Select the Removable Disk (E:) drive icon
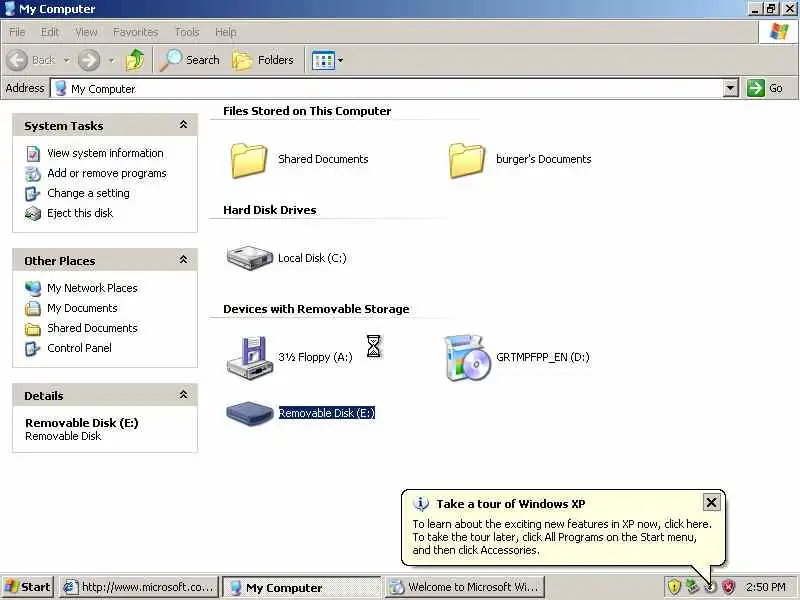This screenshot has width=800, height=600. coord(249,413)
